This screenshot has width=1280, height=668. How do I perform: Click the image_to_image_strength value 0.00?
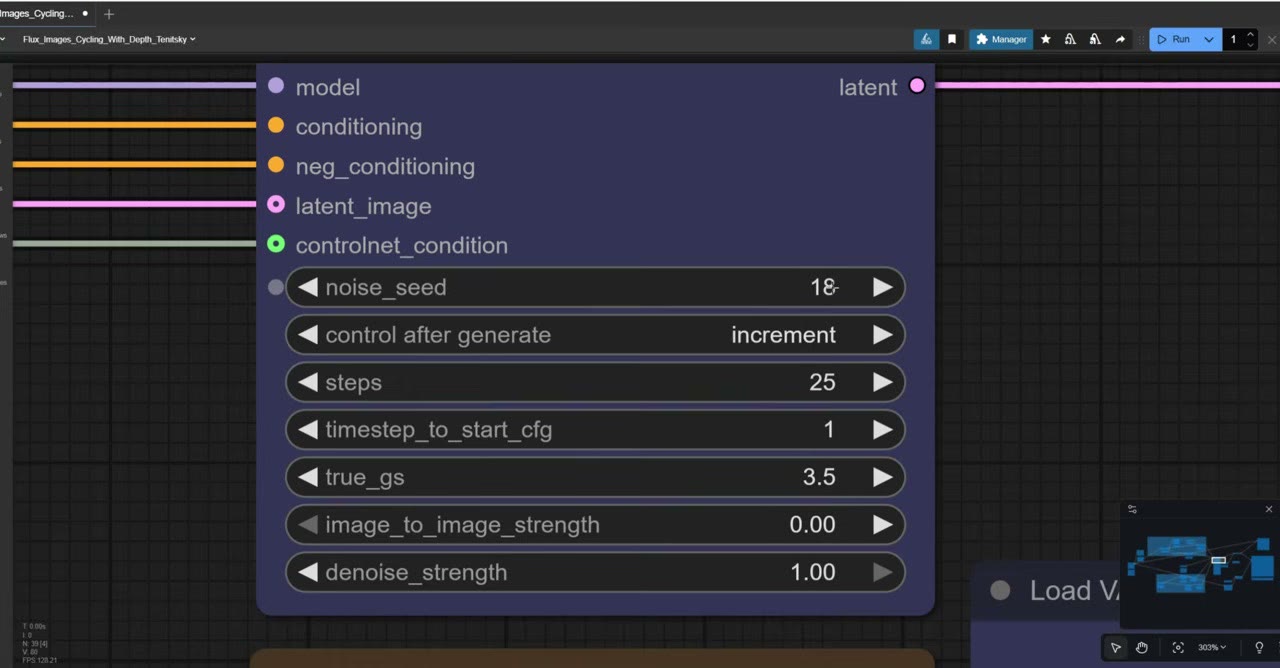point(812,525)
